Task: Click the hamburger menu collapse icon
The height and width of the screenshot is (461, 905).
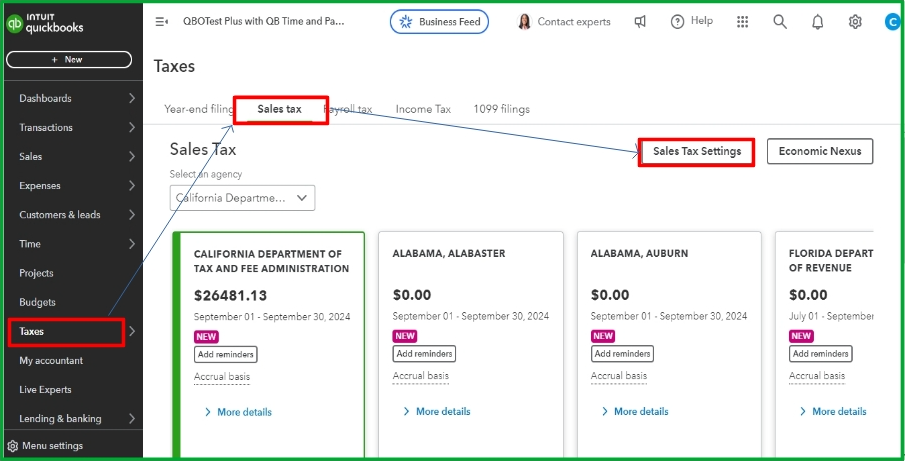Action: click(162, 22)
